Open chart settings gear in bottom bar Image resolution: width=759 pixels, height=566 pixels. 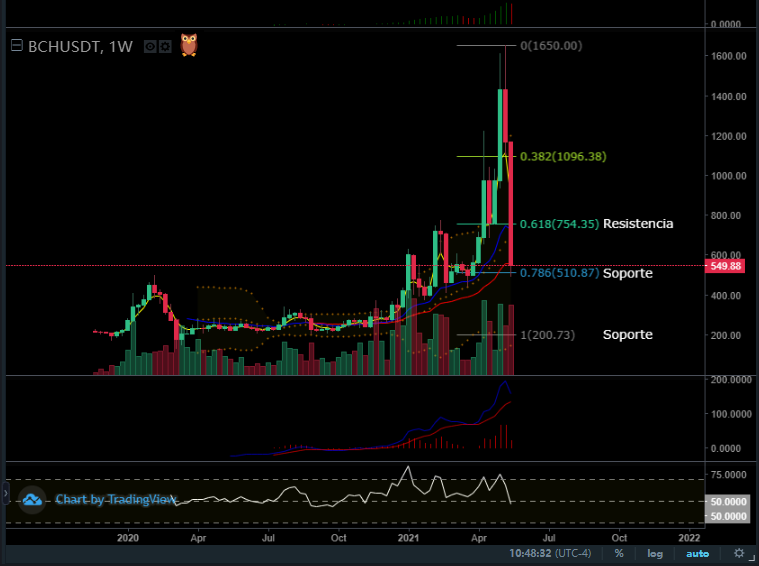click(x=739, y=553)
